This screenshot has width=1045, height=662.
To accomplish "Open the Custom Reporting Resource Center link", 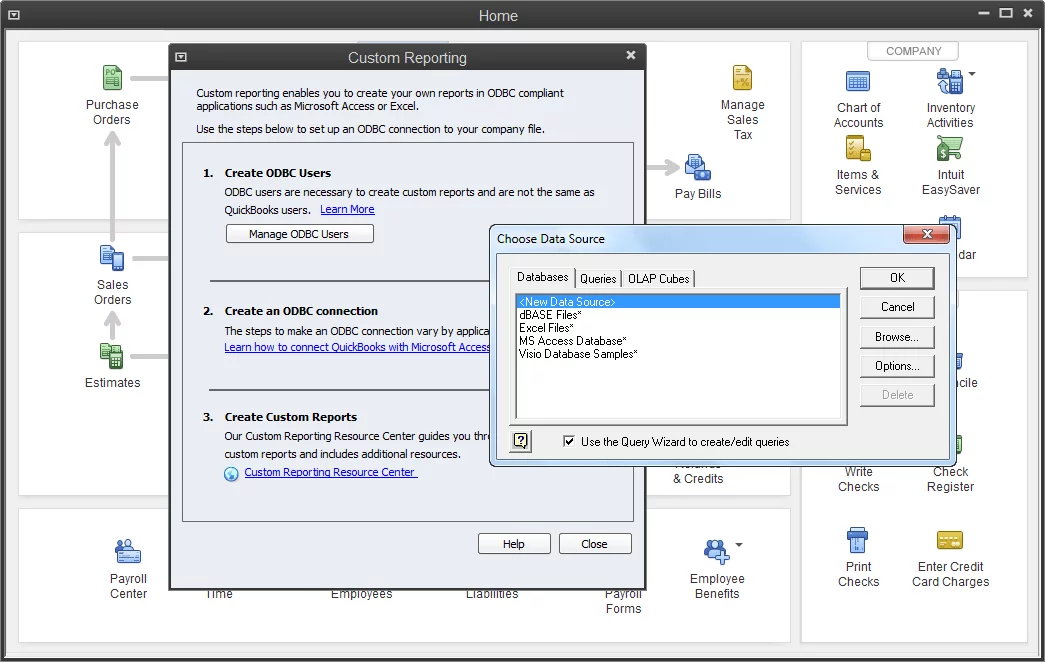I will point(330,471).
